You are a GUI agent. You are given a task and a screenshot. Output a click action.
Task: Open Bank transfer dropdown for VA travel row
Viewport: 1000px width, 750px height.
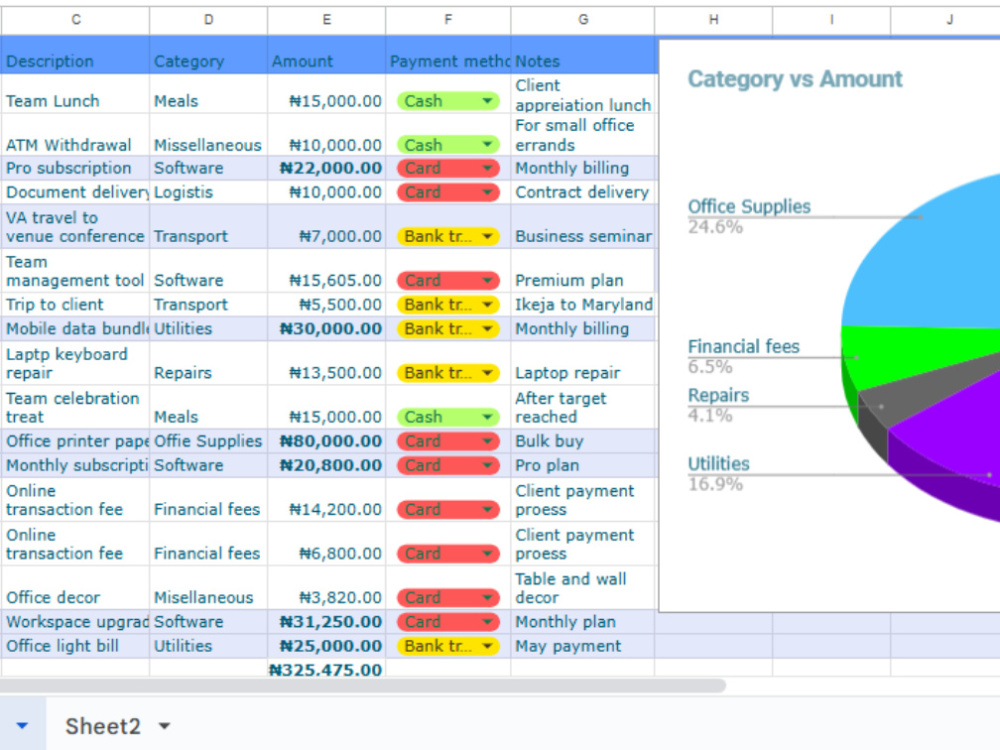448,236
